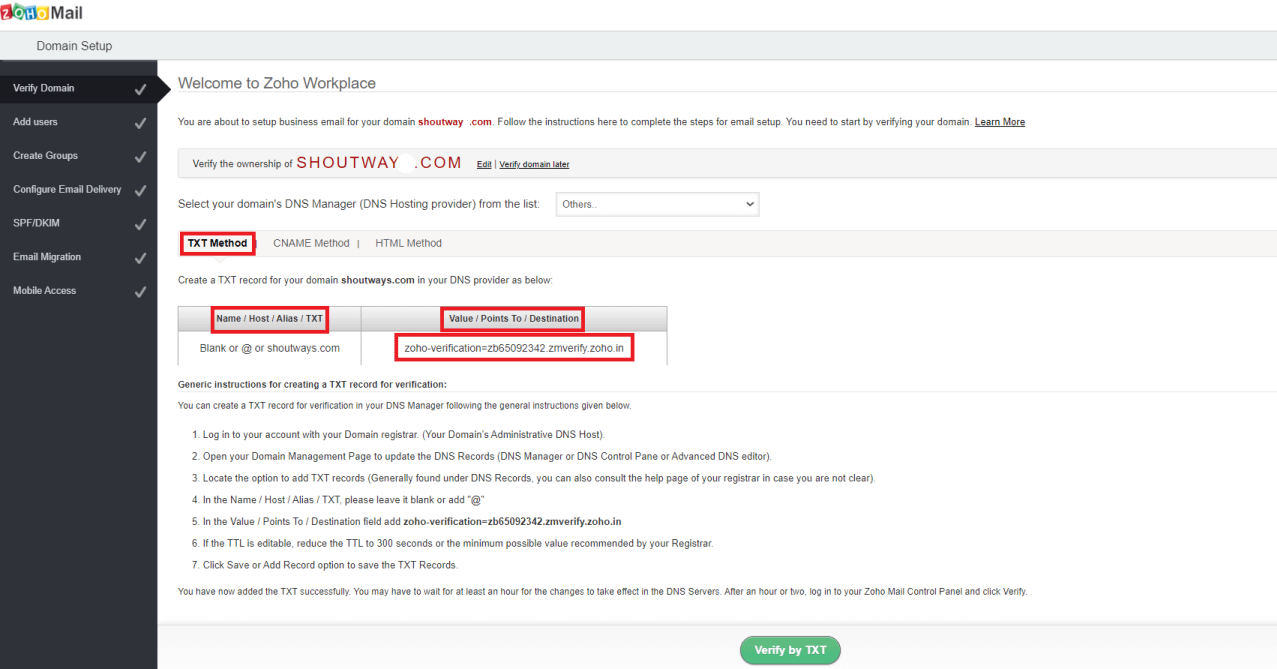The width and height of the screenshot is (1277, 669).
Task: Go to Mobile Access step
Action: 78,291
